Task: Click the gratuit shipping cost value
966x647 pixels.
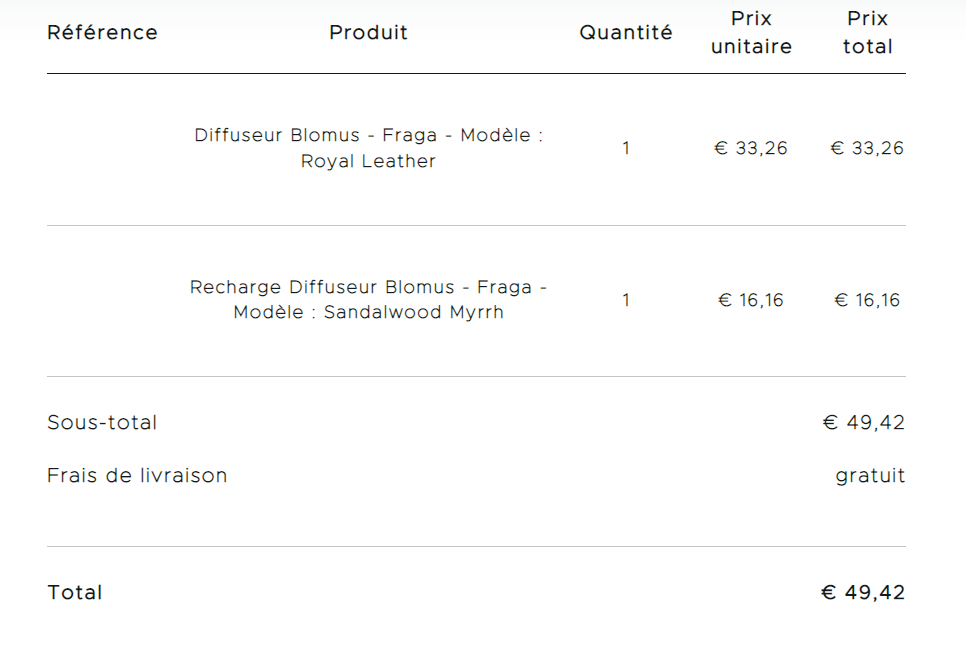Action: pyautogui.click(x=870, y=476)
